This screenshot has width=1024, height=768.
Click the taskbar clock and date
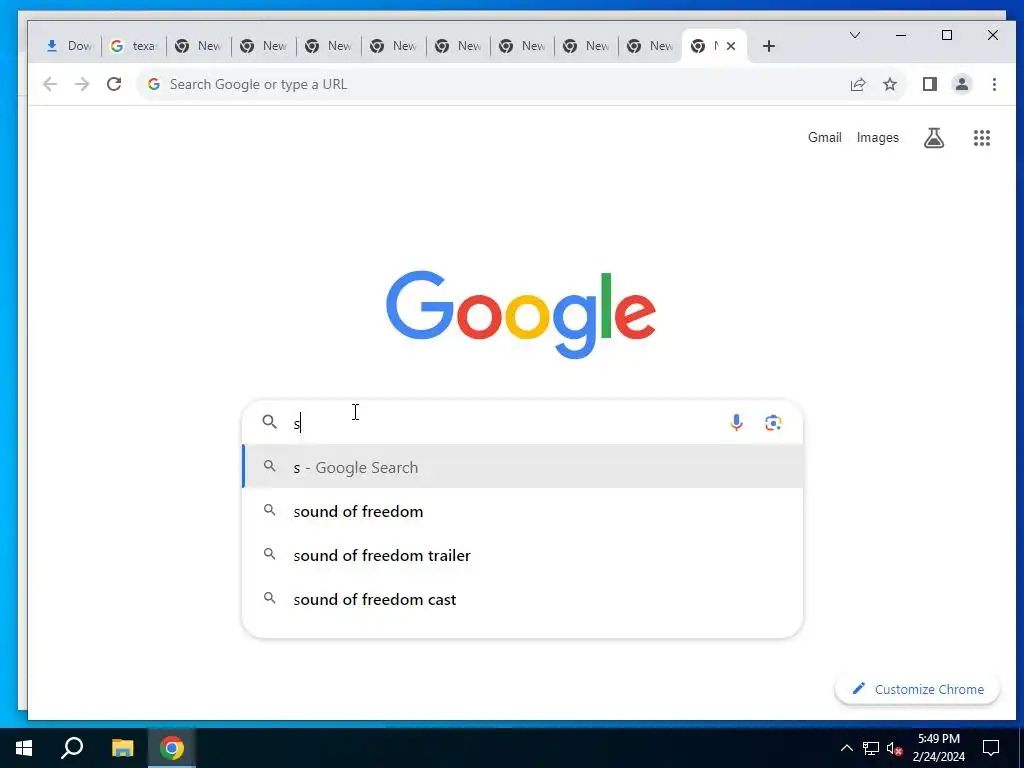[x=938, y=748]
